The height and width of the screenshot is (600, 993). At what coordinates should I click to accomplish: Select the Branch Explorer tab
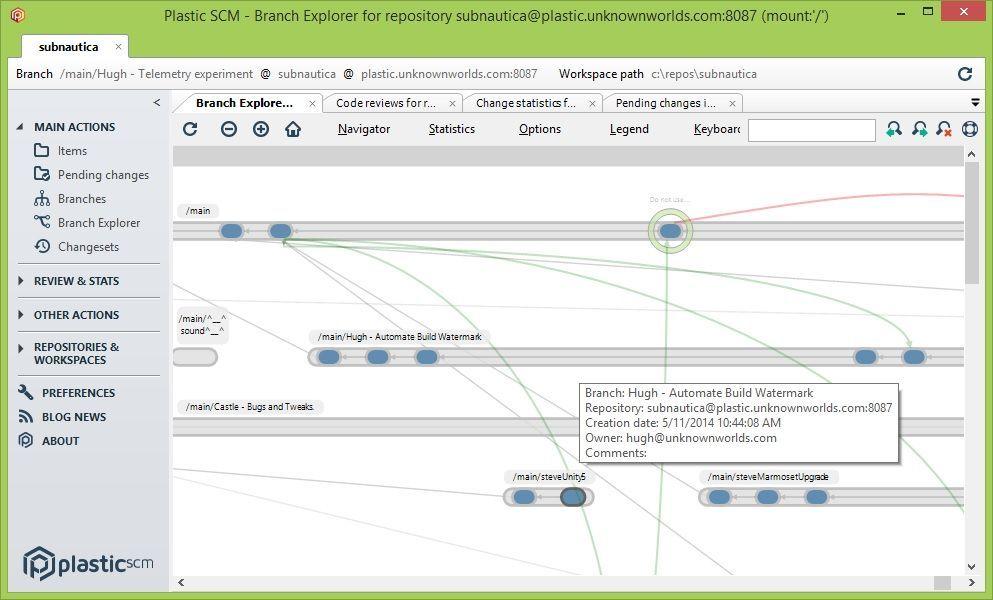click(244, 103)
